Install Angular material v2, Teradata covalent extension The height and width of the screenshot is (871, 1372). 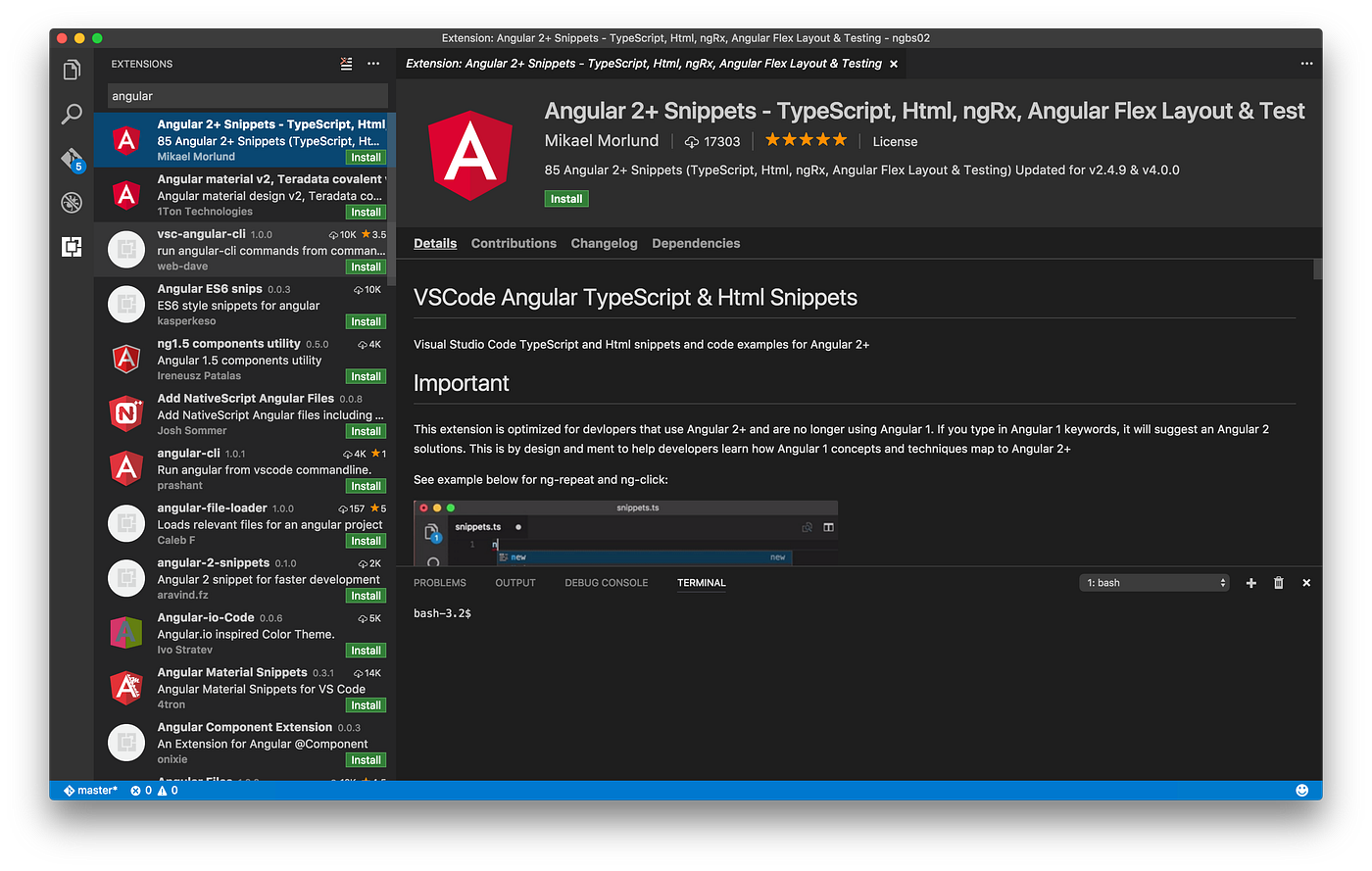pyautogui.click(x=366, y=213)
